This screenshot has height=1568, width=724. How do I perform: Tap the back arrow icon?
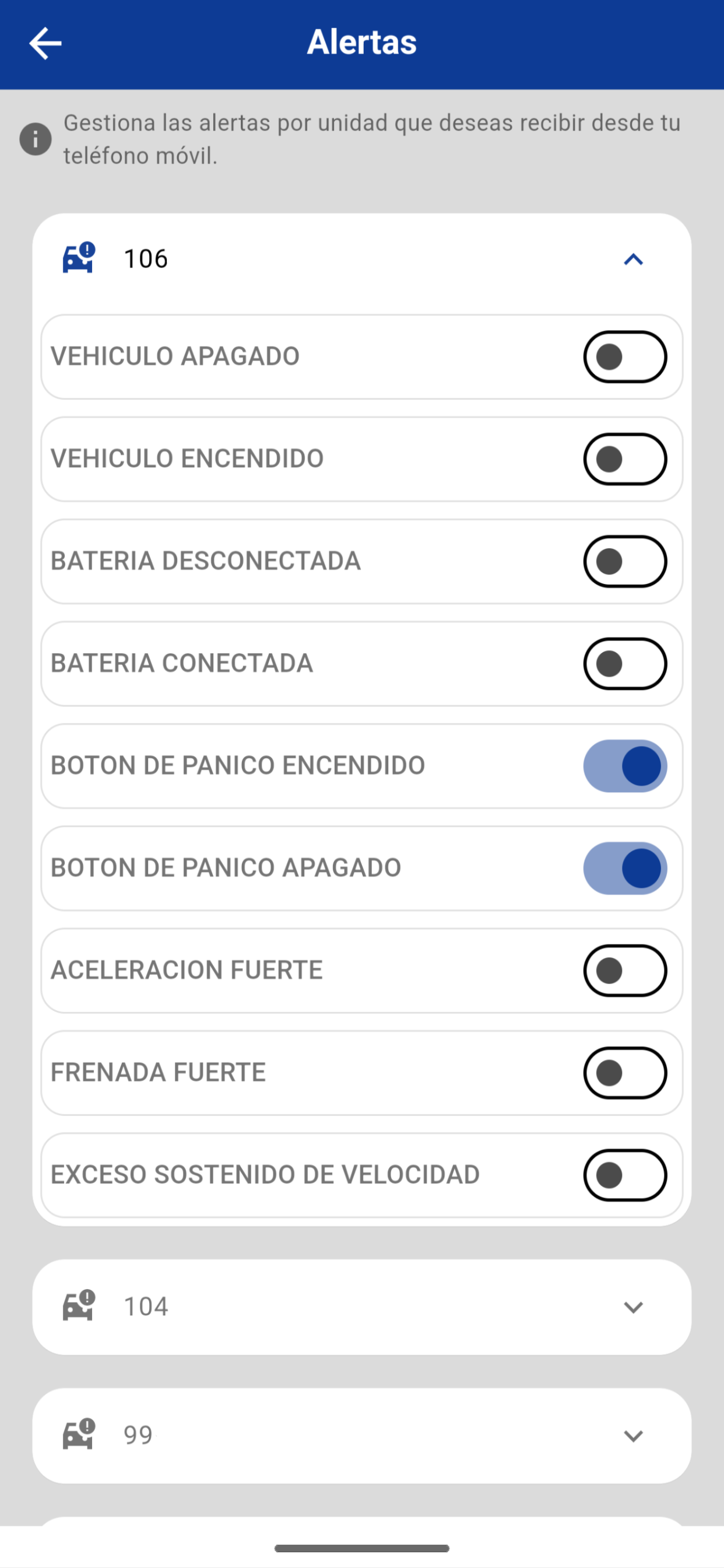click(x=45, y=43)
